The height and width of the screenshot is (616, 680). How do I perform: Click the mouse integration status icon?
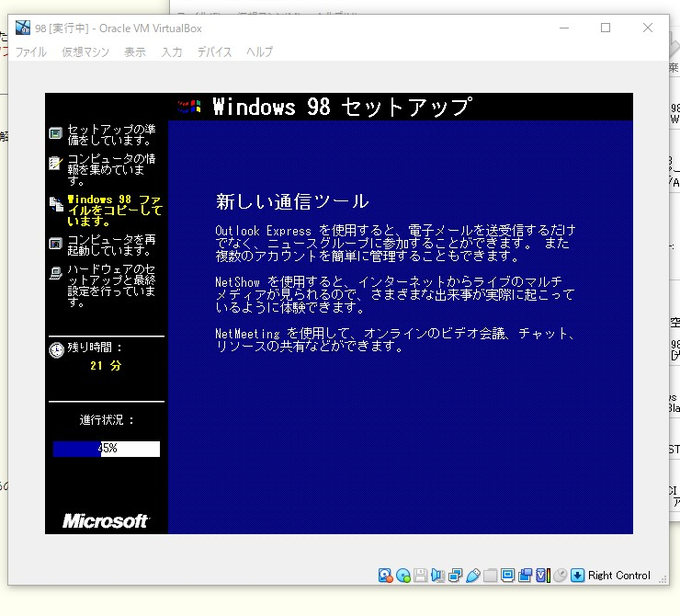[x=560, y=575]
